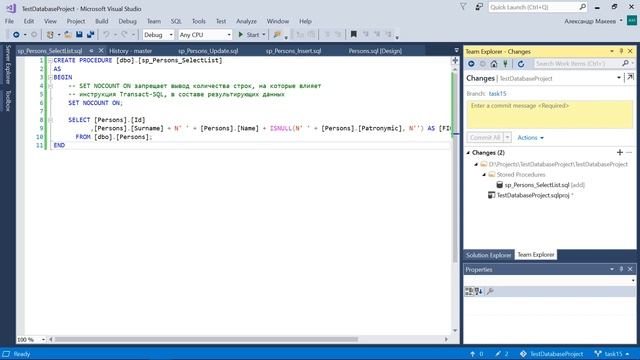The height and width of the screenshot is (360, 640).
Task: Click the search magnifier in Team Explorer
Action: (625, 64)
